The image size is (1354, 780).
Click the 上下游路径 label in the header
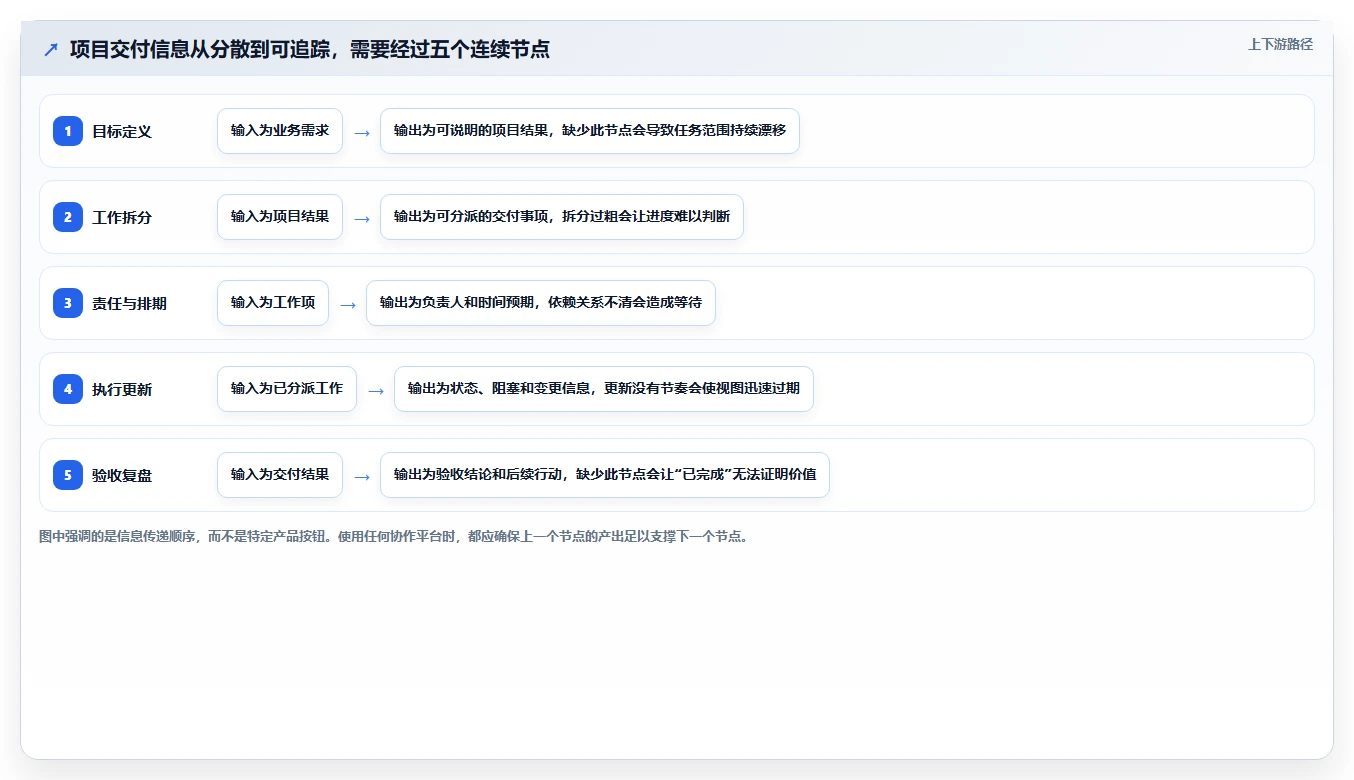[x=1280, y=45]
